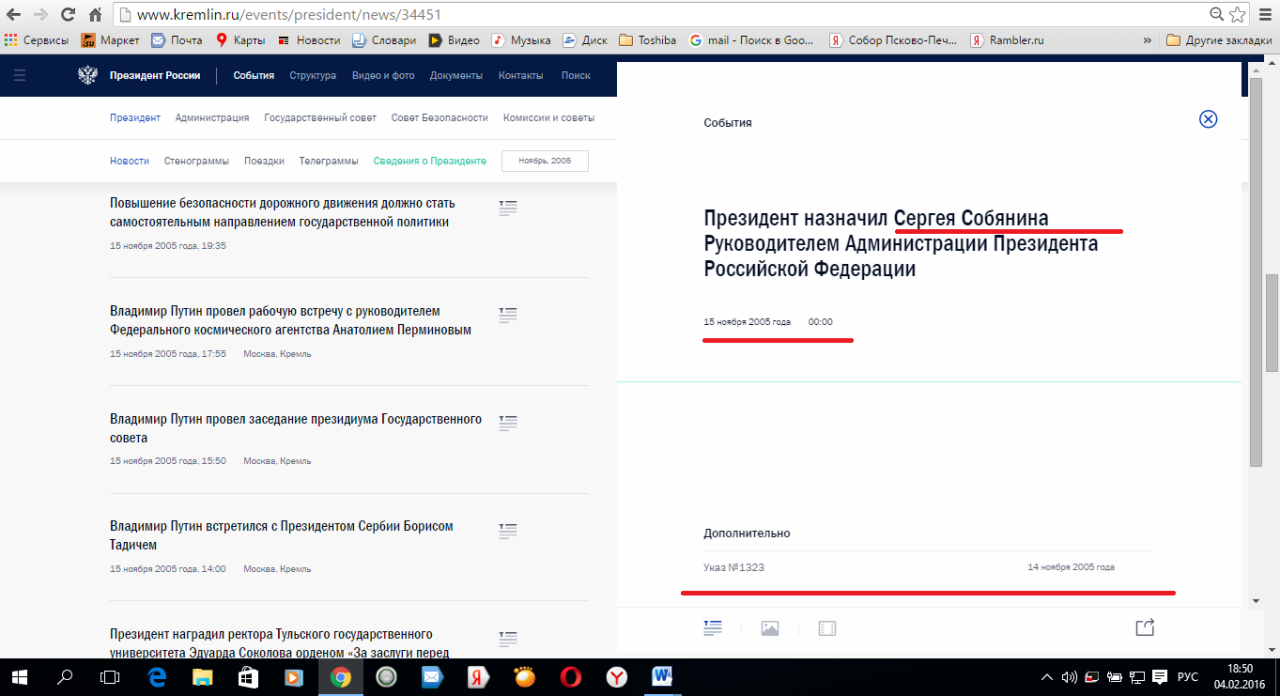Open the Почта bookmark
1280x696 pixels.
(177, 40)
